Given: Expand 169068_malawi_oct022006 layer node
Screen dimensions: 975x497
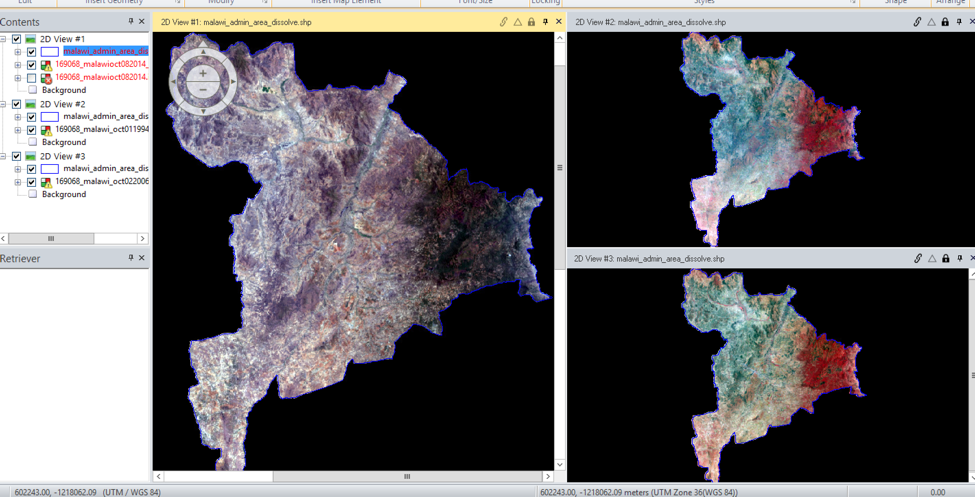Looking at the screenshot, I should tap(18, 182).
